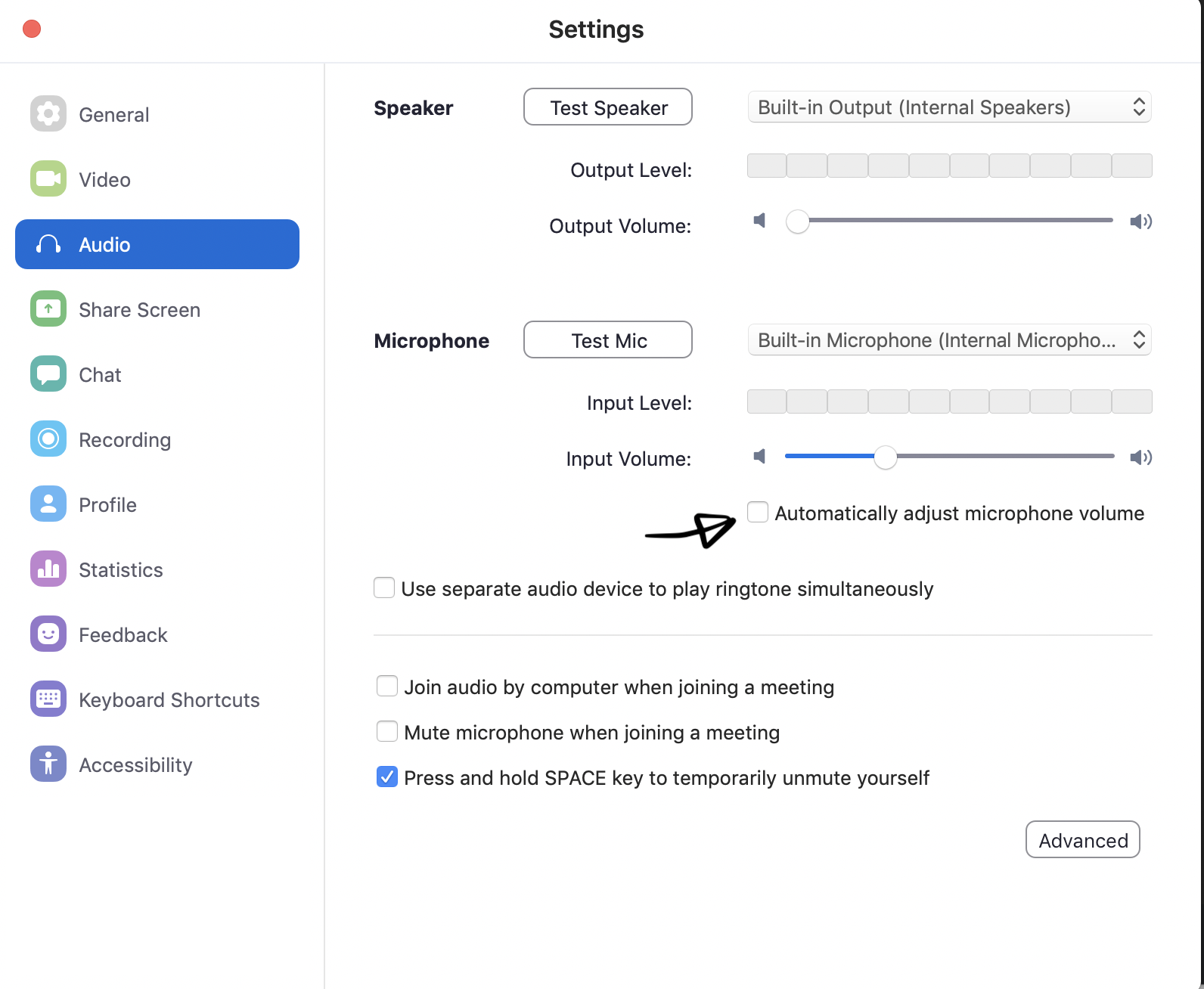
Task: Select the Profile person icon
Action: pyautogui.click(x=48, y=504)
